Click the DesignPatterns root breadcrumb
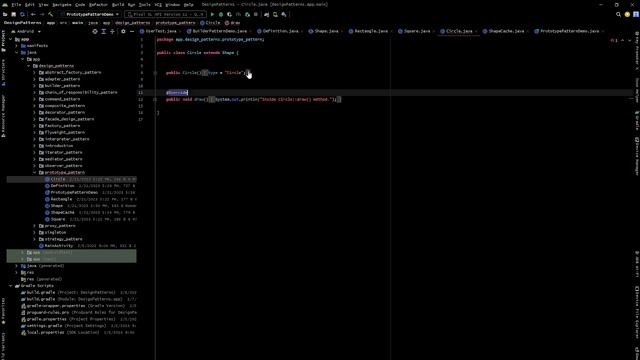640x360 pixels. (22, 23)
